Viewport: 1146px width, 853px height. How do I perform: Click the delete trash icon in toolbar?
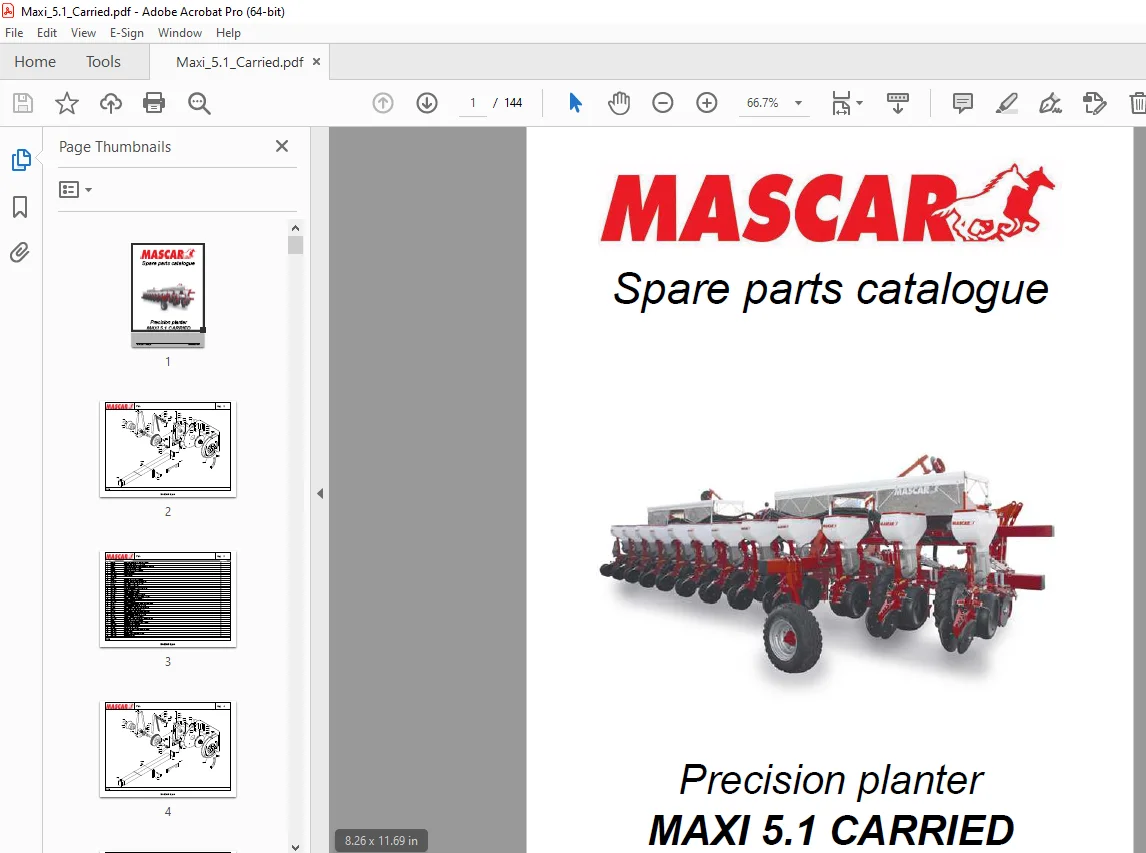point(1137,103)
